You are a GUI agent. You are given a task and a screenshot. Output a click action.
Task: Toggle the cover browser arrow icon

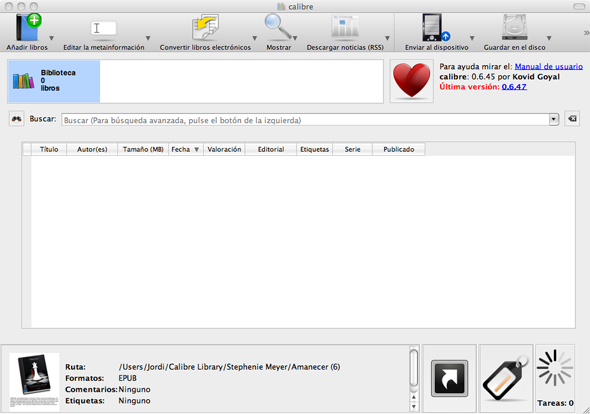[449, 378]
